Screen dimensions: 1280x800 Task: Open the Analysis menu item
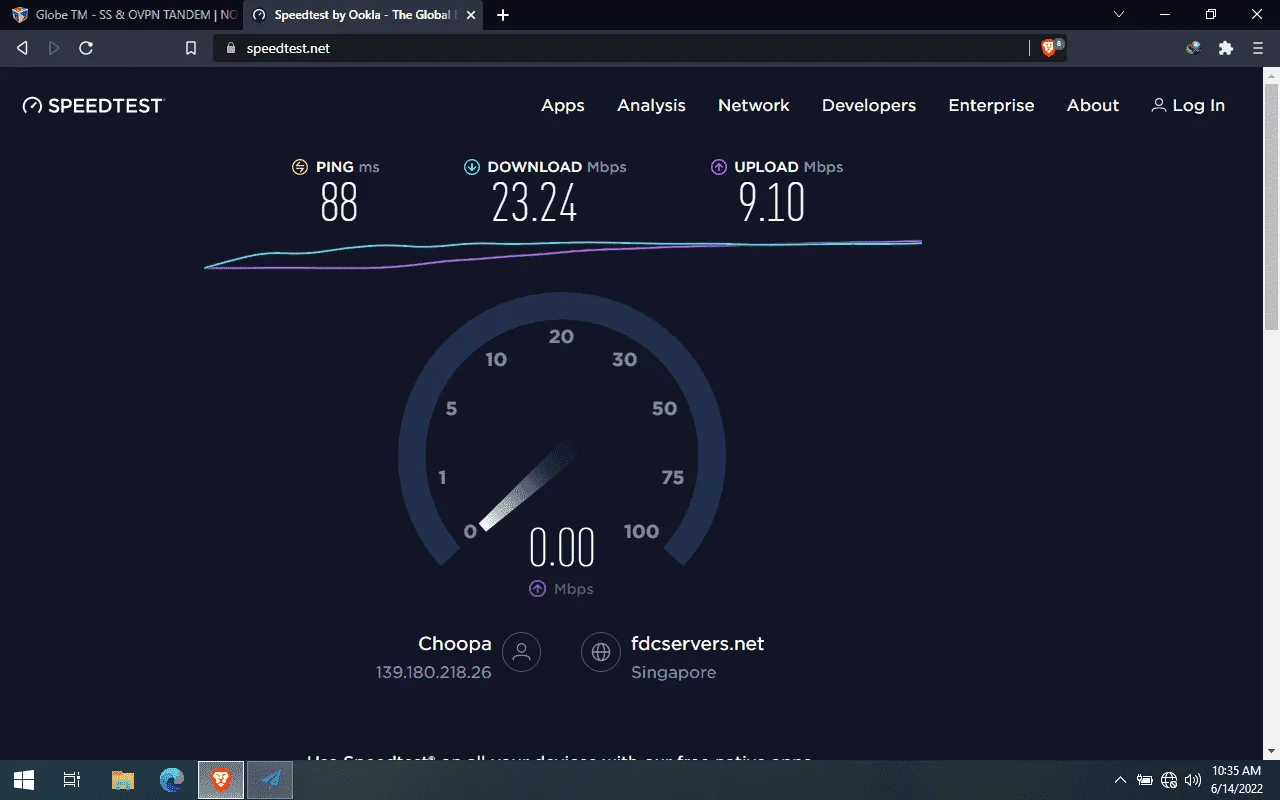coord(651,105)
